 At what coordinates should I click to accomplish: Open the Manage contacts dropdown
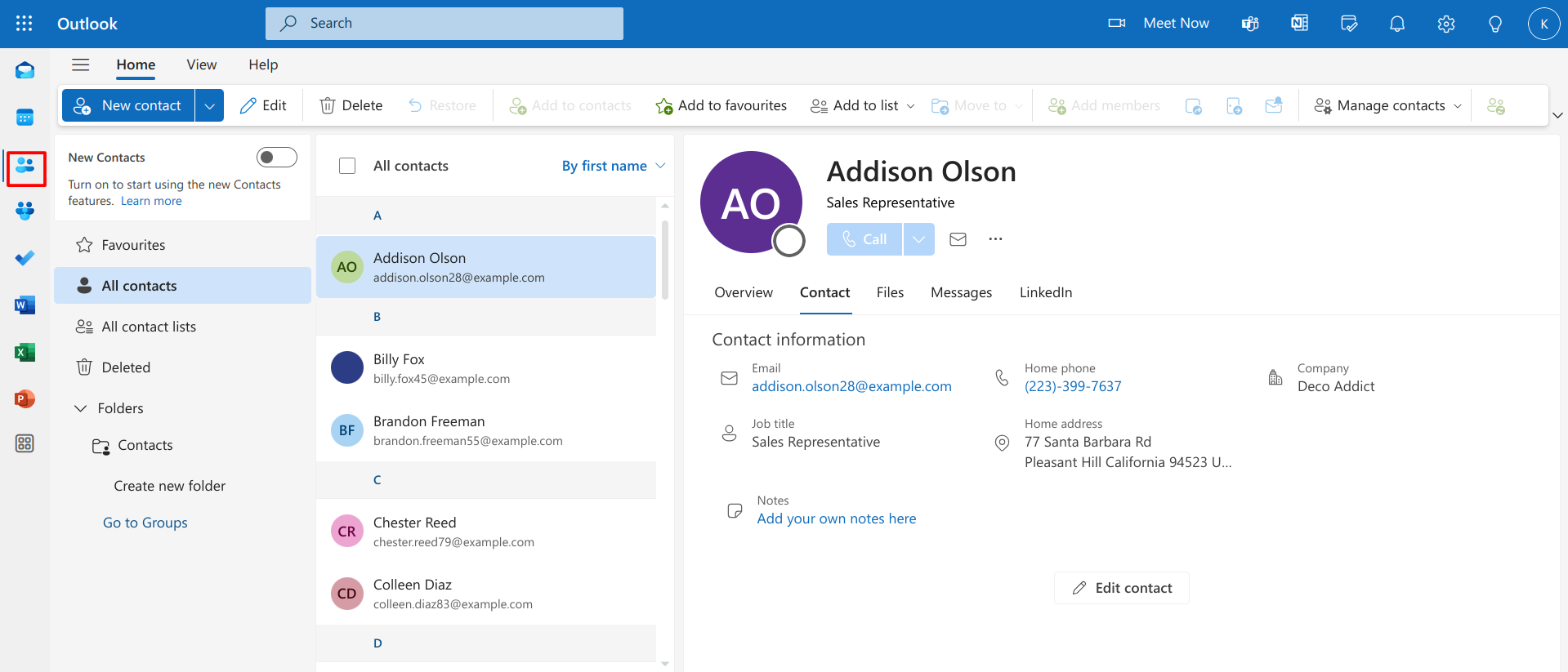click(1387, 105)
